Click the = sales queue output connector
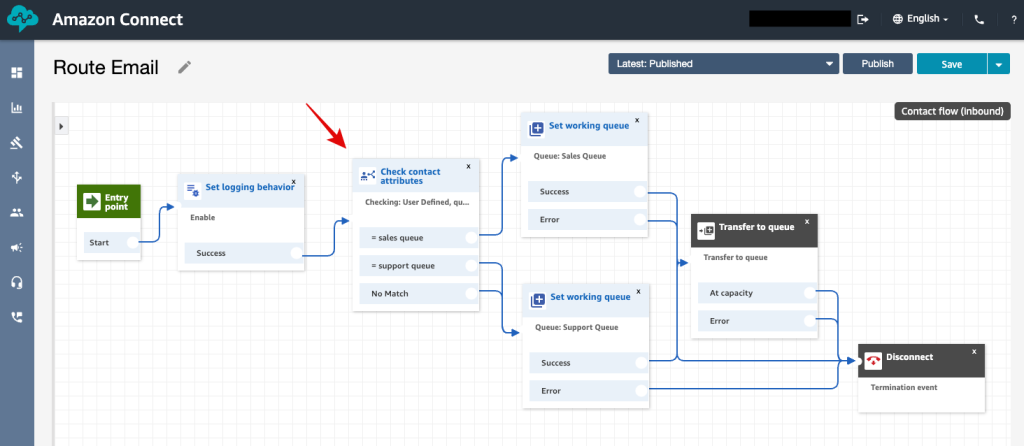 (472, 238)
